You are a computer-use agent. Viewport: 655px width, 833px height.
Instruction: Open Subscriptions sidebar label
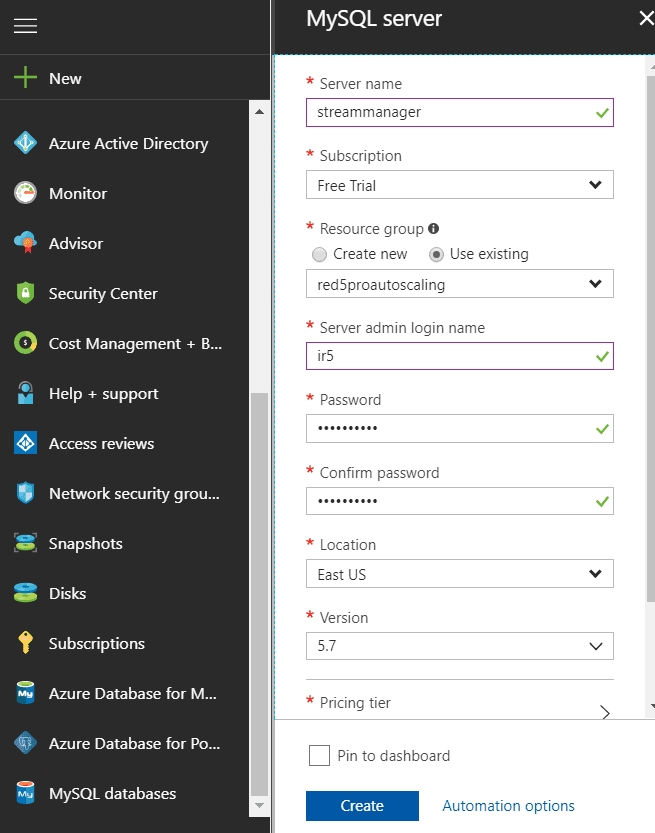[x=97, y=644]
